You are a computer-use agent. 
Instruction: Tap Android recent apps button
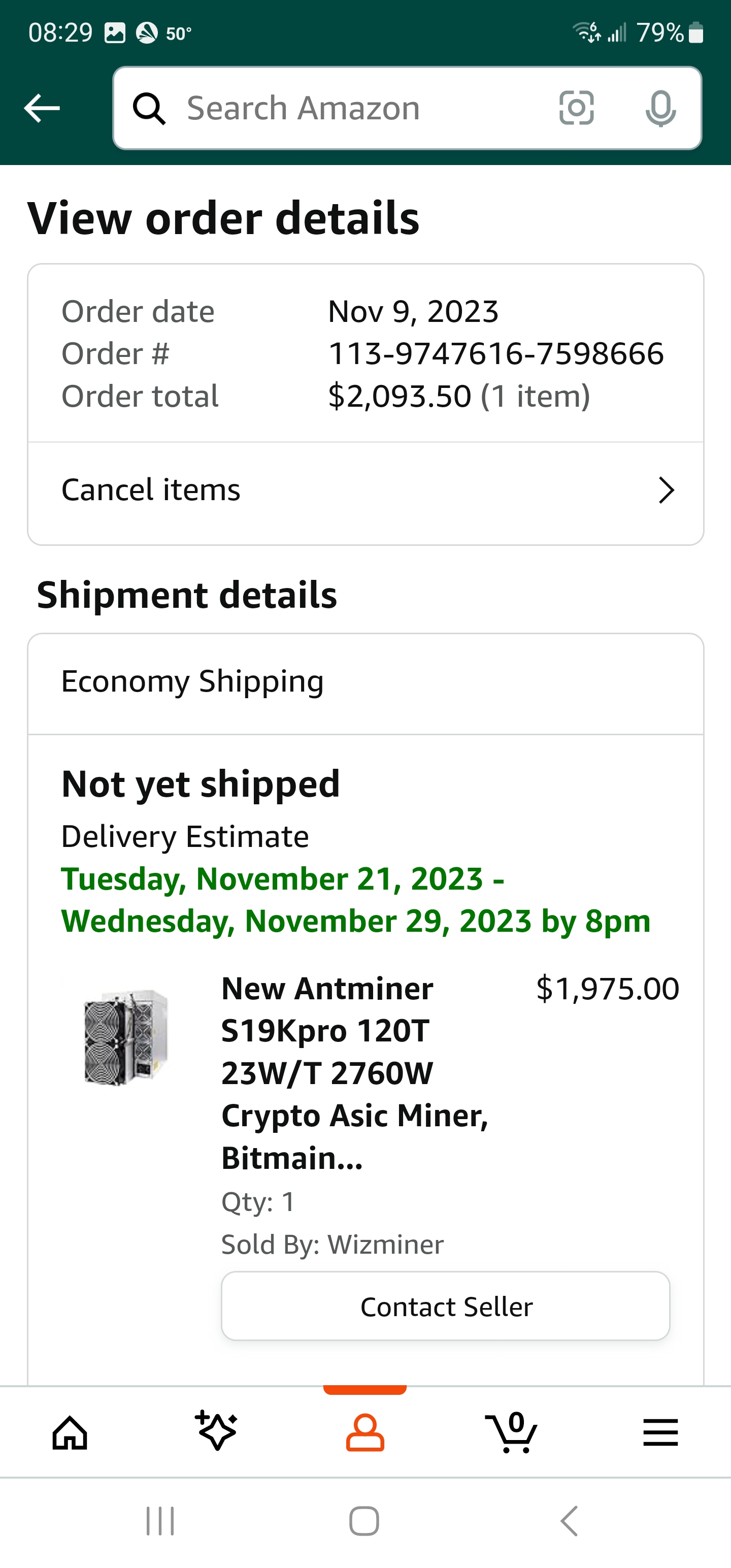[161, 1521]
